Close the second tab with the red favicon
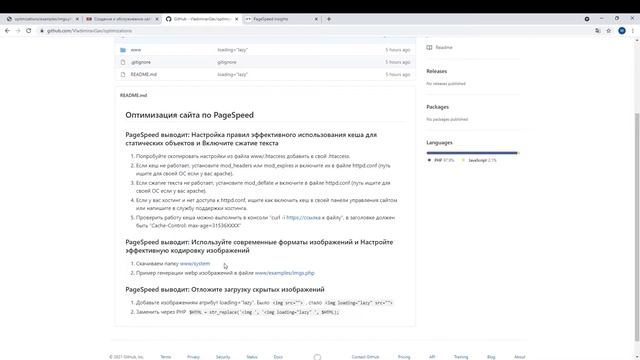Viewport: 640px width, 360px height. point(157,19)
